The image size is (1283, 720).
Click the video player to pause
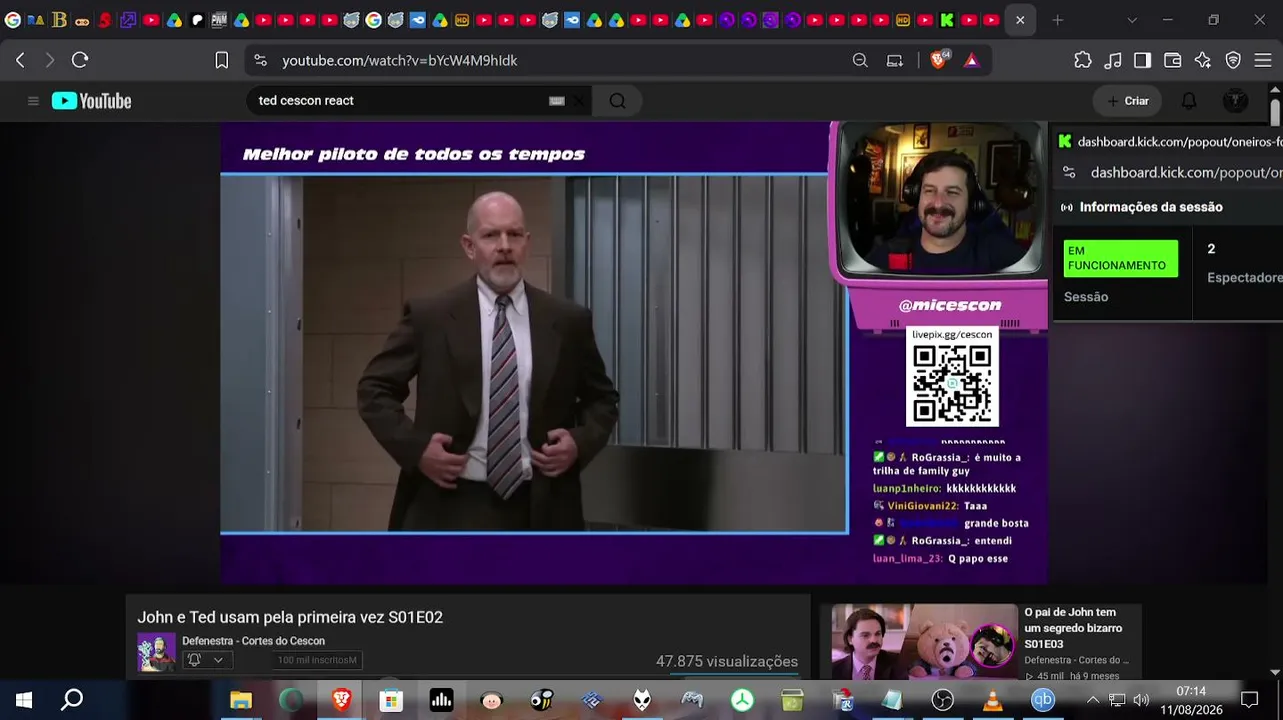[634, 352]
